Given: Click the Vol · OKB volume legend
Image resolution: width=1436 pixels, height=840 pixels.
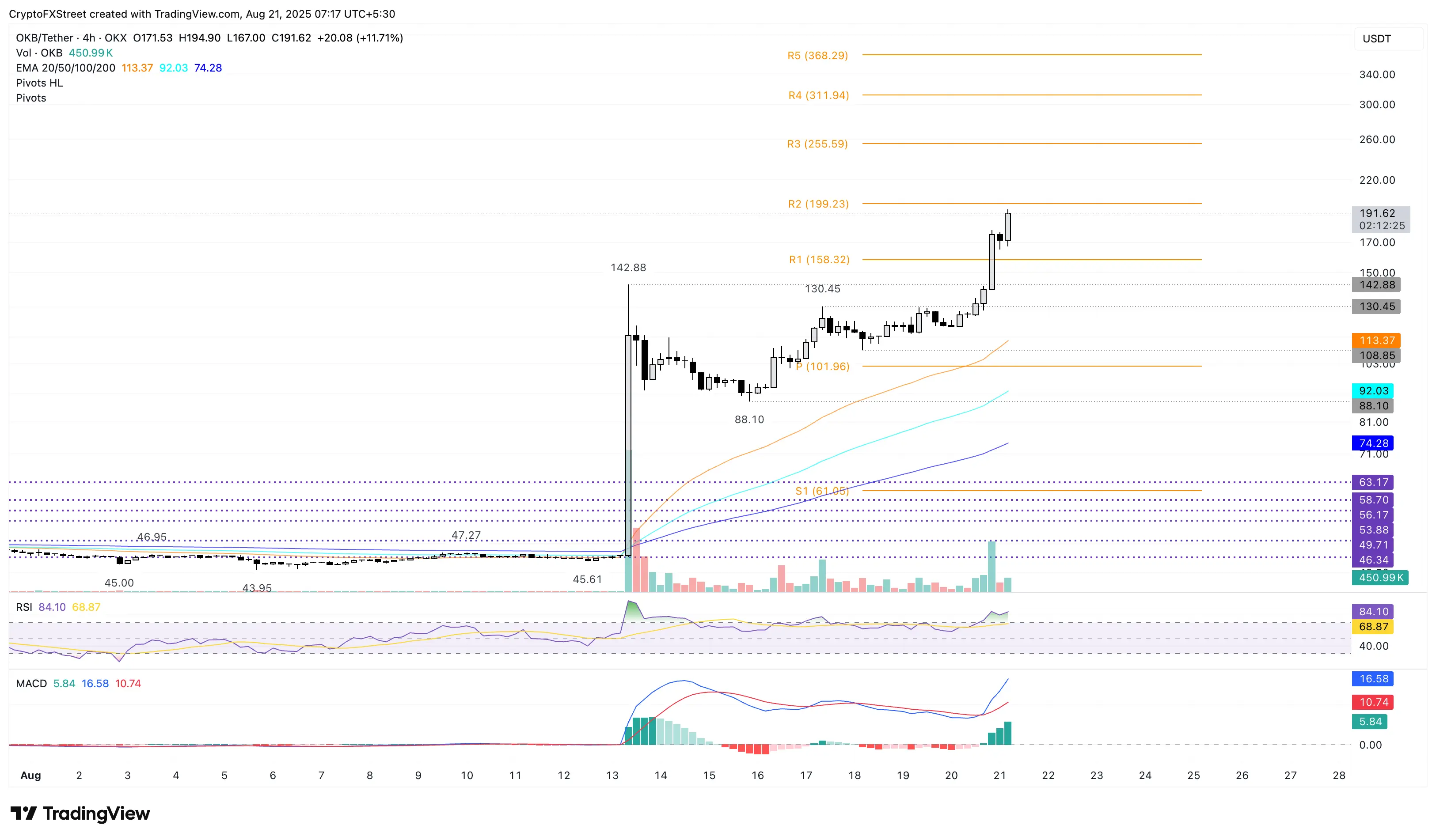Looking at the screenshot, I should 39,53.
